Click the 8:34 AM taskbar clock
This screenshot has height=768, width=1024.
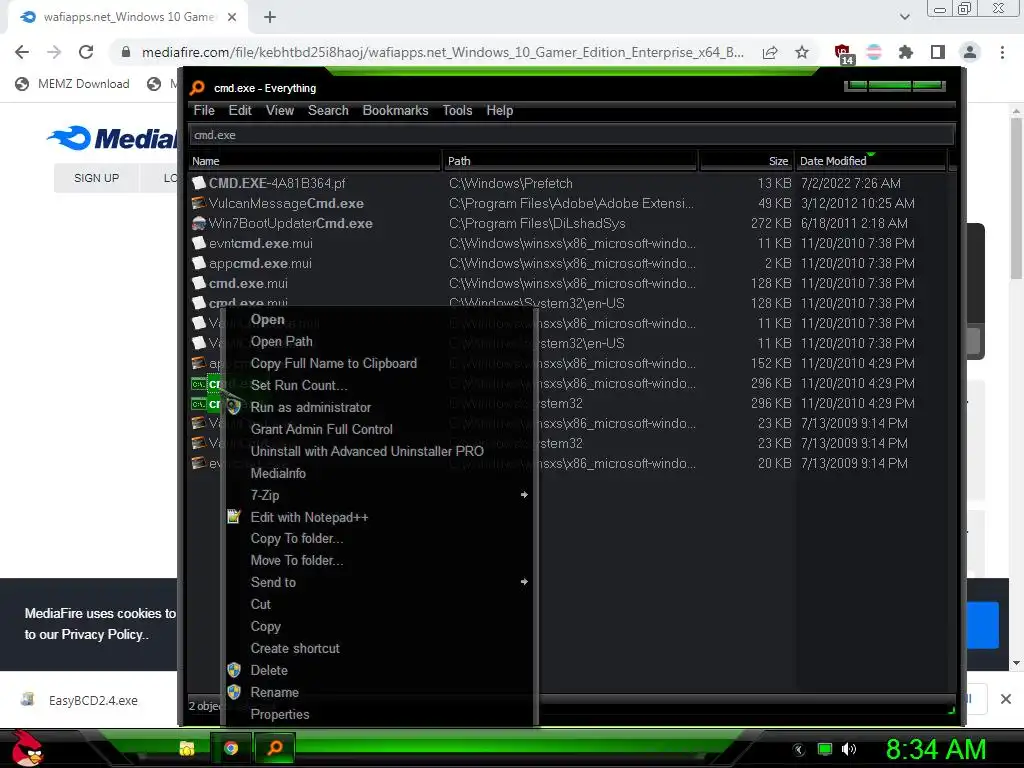pos(935,749)
